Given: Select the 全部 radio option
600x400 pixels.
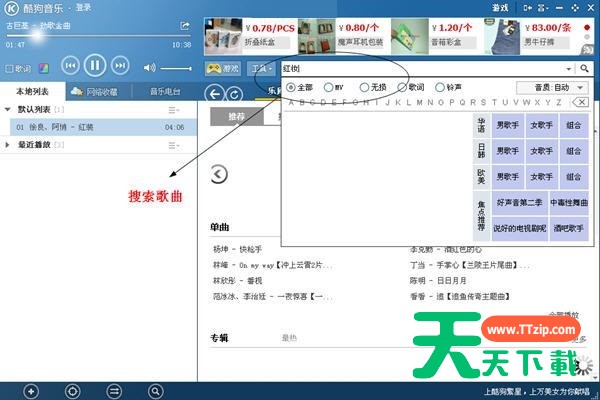Looking at the screenshot, I should (x=300, y=88).
